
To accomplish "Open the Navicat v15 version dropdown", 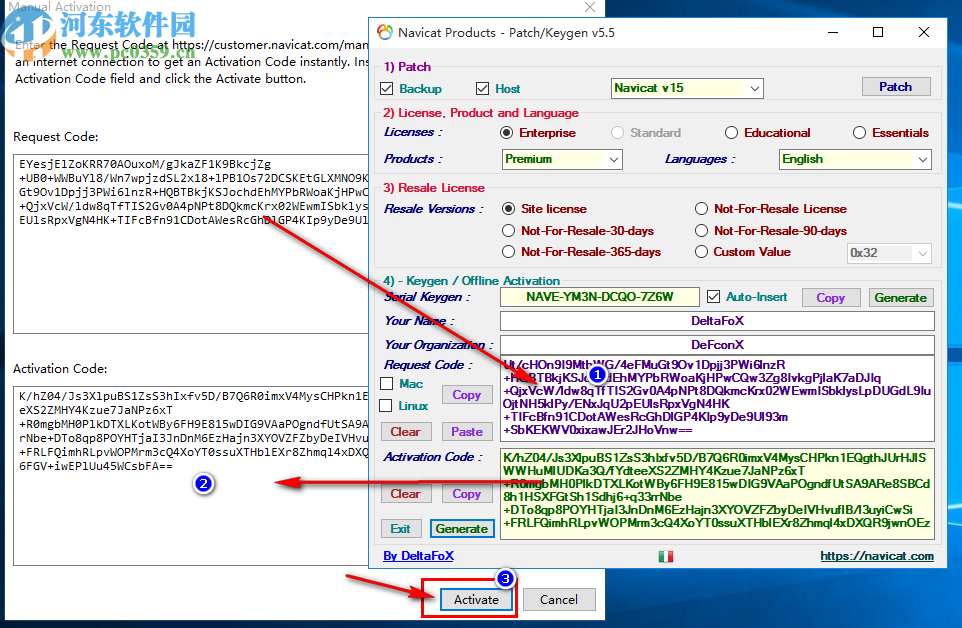I will 687,88.
